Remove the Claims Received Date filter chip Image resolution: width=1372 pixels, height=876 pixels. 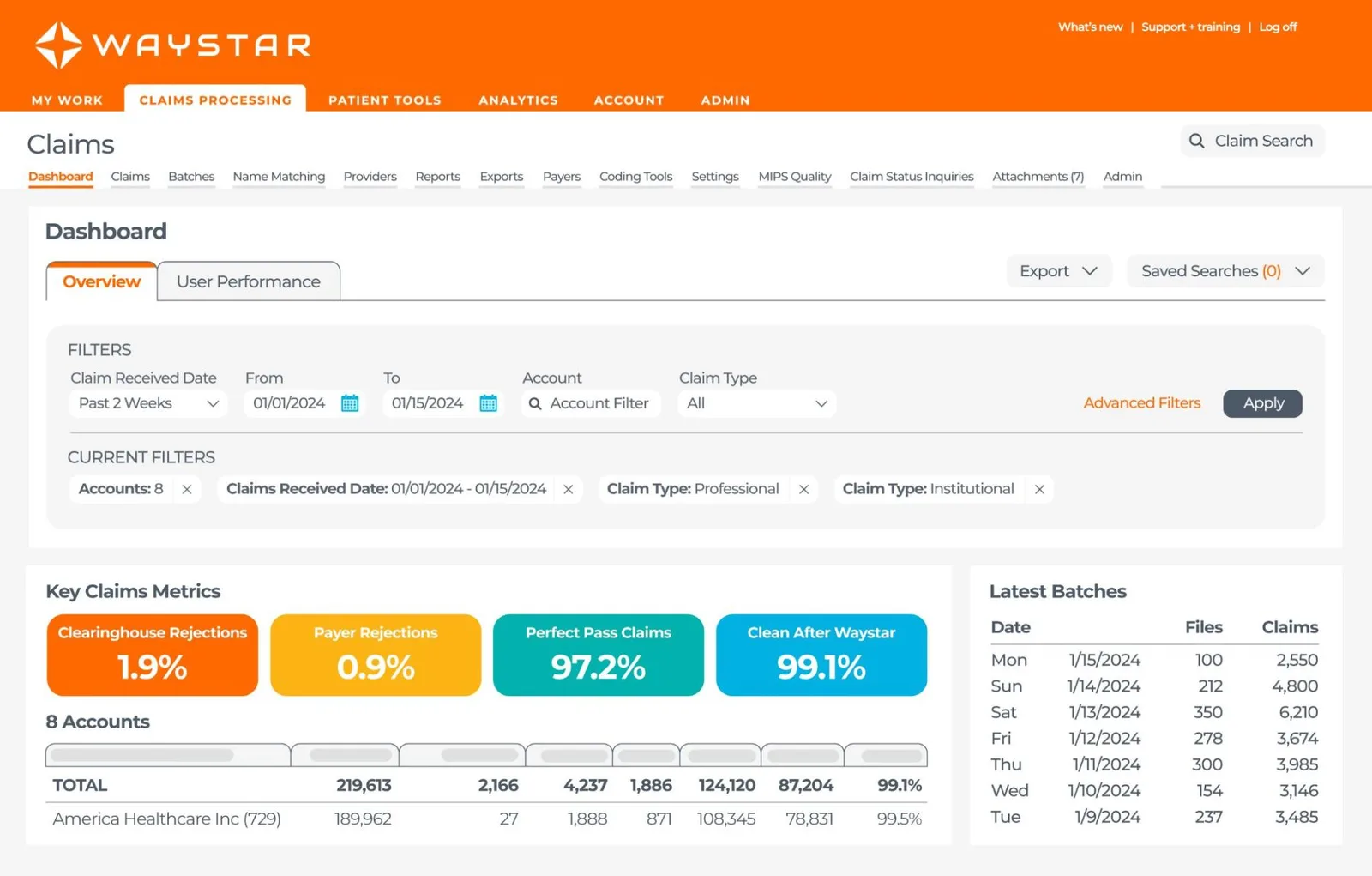[569, 489]
